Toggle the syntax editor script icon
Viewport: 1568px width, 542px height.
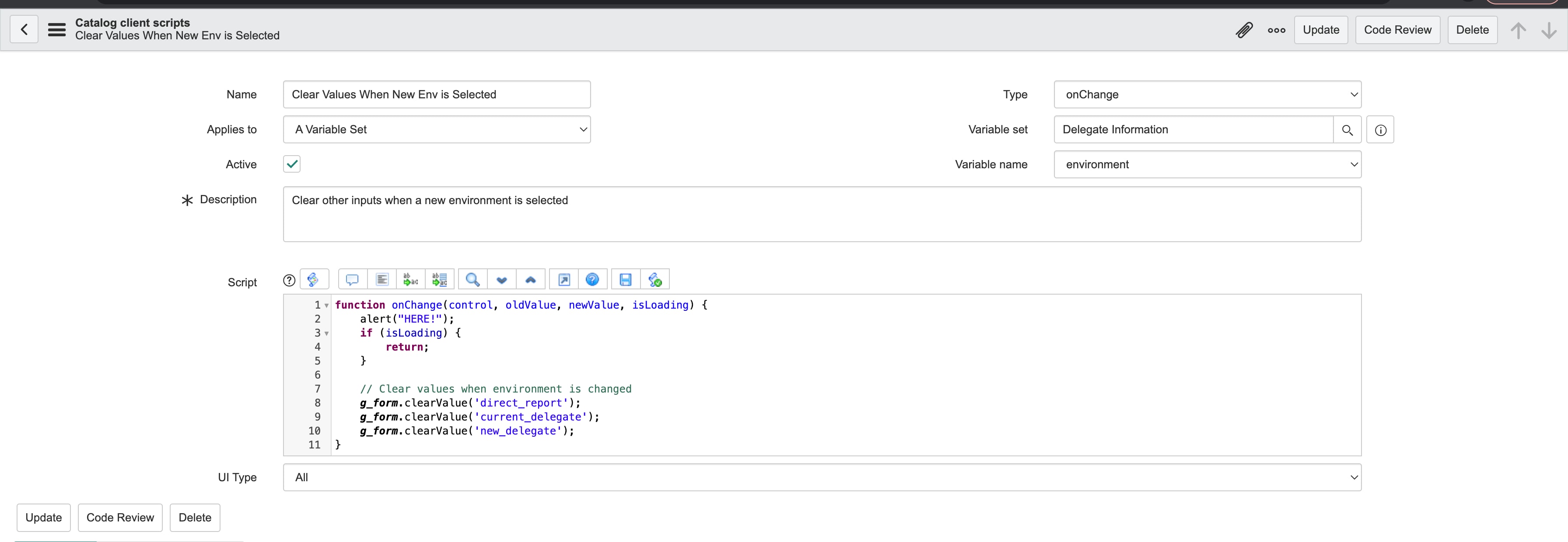click(314, 279)
